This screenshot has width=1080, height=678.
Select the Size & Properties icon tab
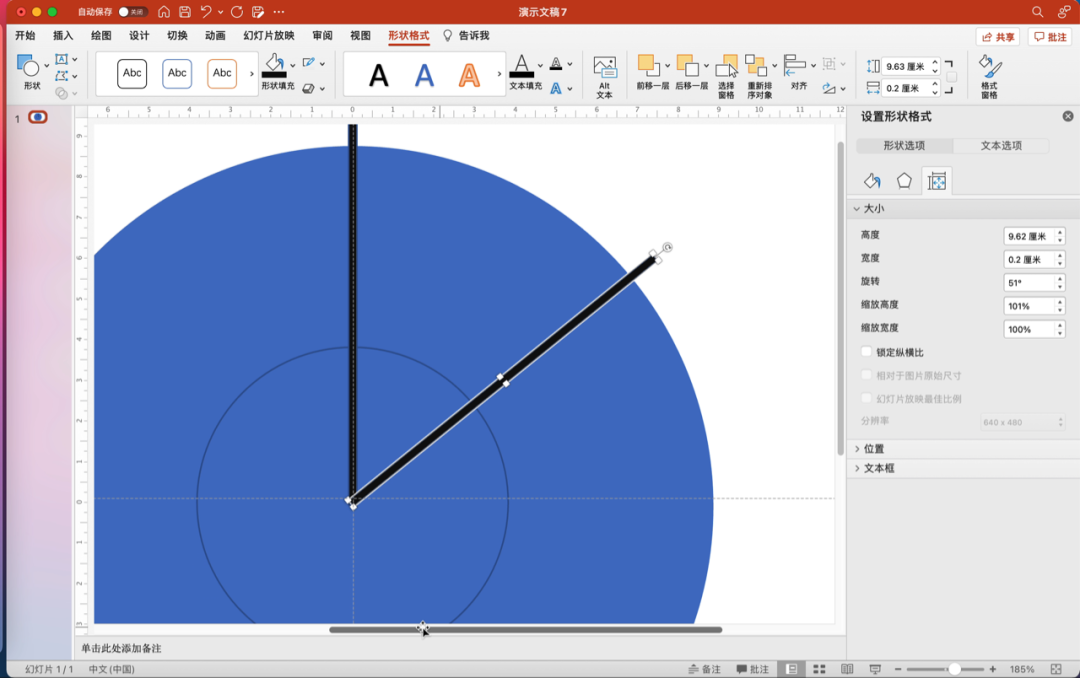coord(937,181)
